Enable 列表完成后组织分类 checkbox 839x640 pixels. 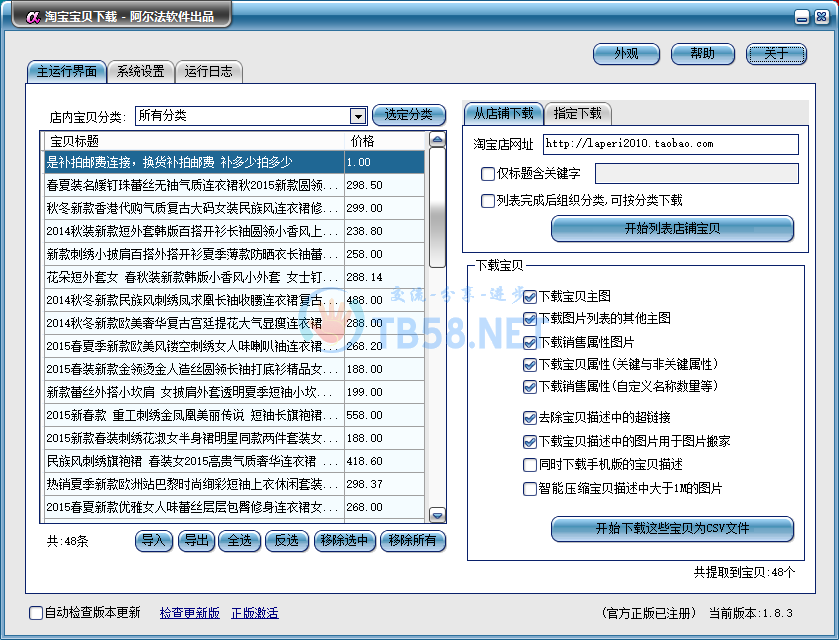click(x=487, y=201)
